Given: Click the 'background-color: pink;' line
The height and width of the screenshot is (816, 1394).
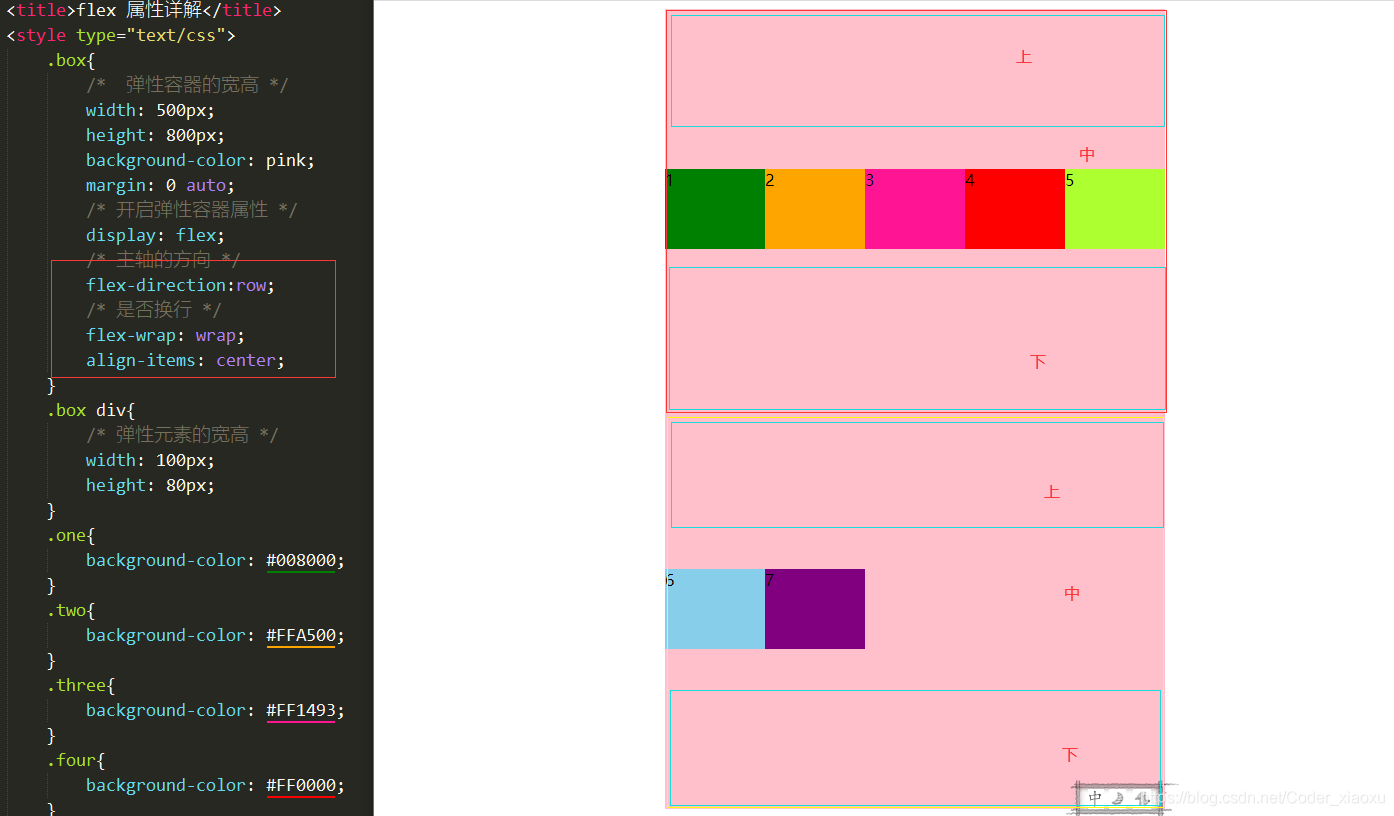Looking at the screenshot, I should click(x=200, y=160).
